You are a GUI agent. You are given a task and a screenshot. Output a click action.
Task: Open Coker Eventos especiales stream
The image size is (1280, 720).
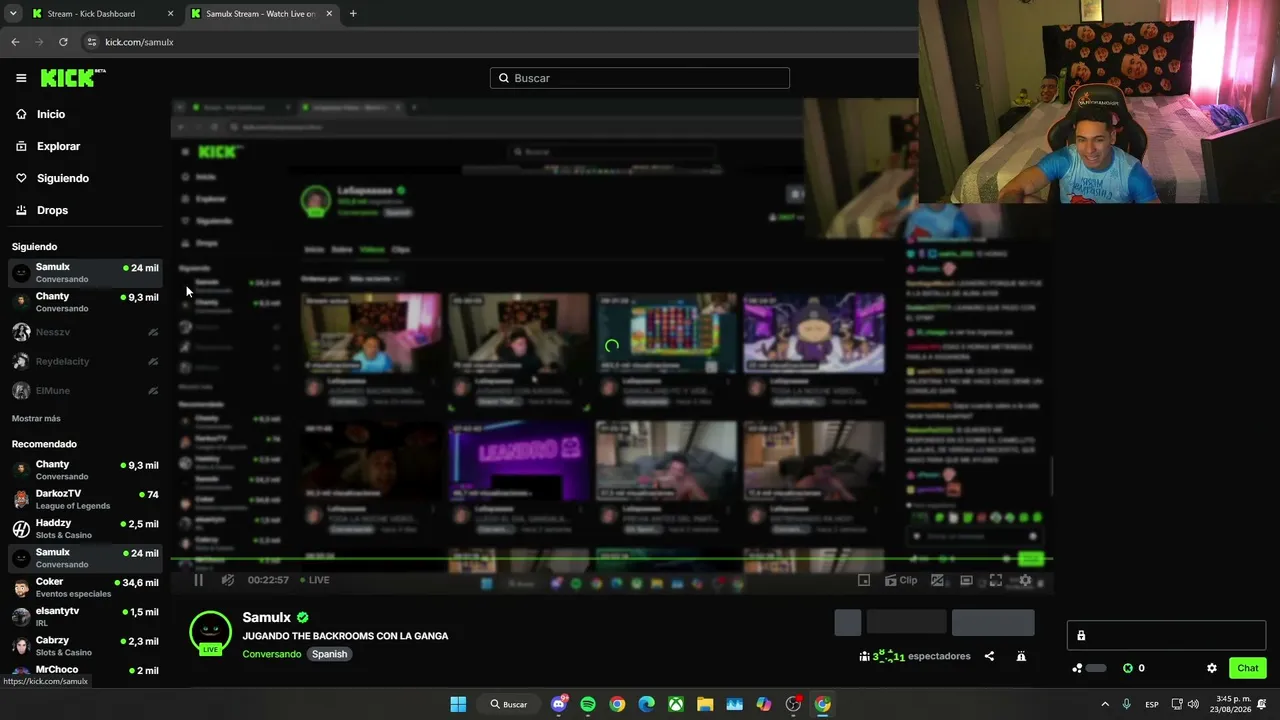pyautogui.click(x=85, y=587)
